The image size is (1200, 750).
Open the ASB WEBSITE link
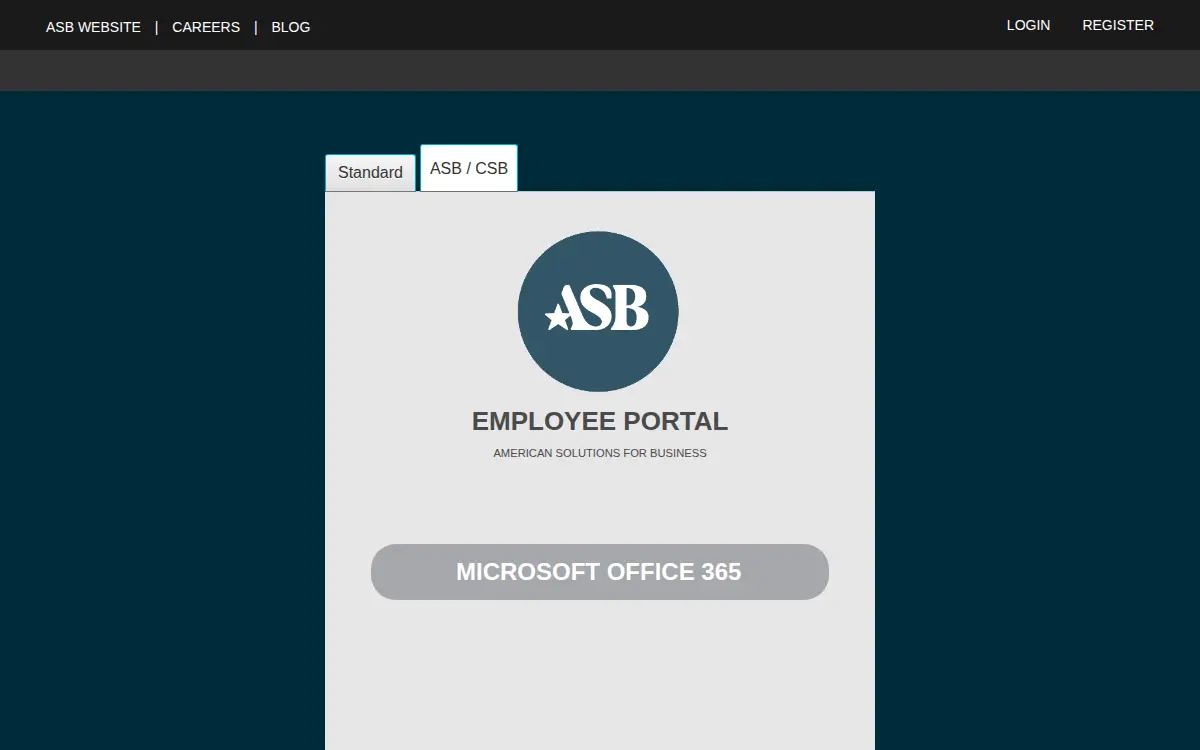(x=93, y=27)
